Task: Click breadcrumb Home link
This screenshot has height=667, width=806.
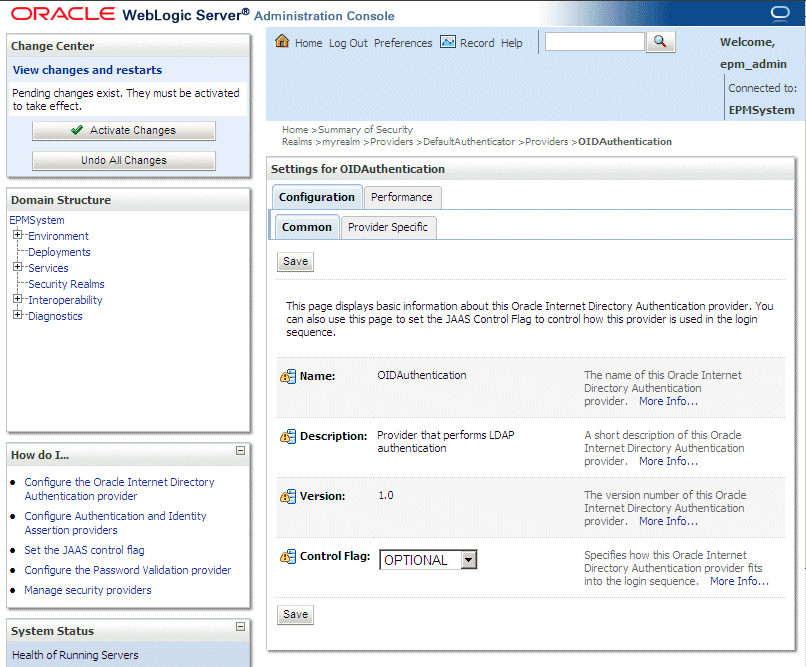Action: tap(295, 129)
